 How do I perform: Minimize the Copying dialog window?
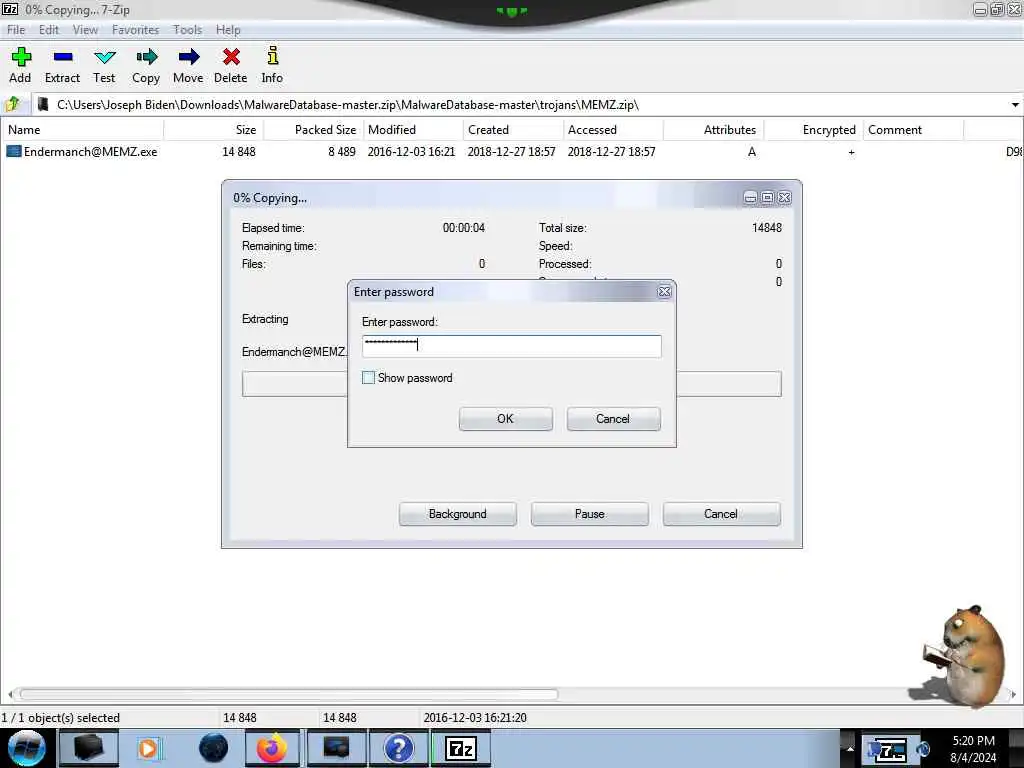(x=750, y=198)
